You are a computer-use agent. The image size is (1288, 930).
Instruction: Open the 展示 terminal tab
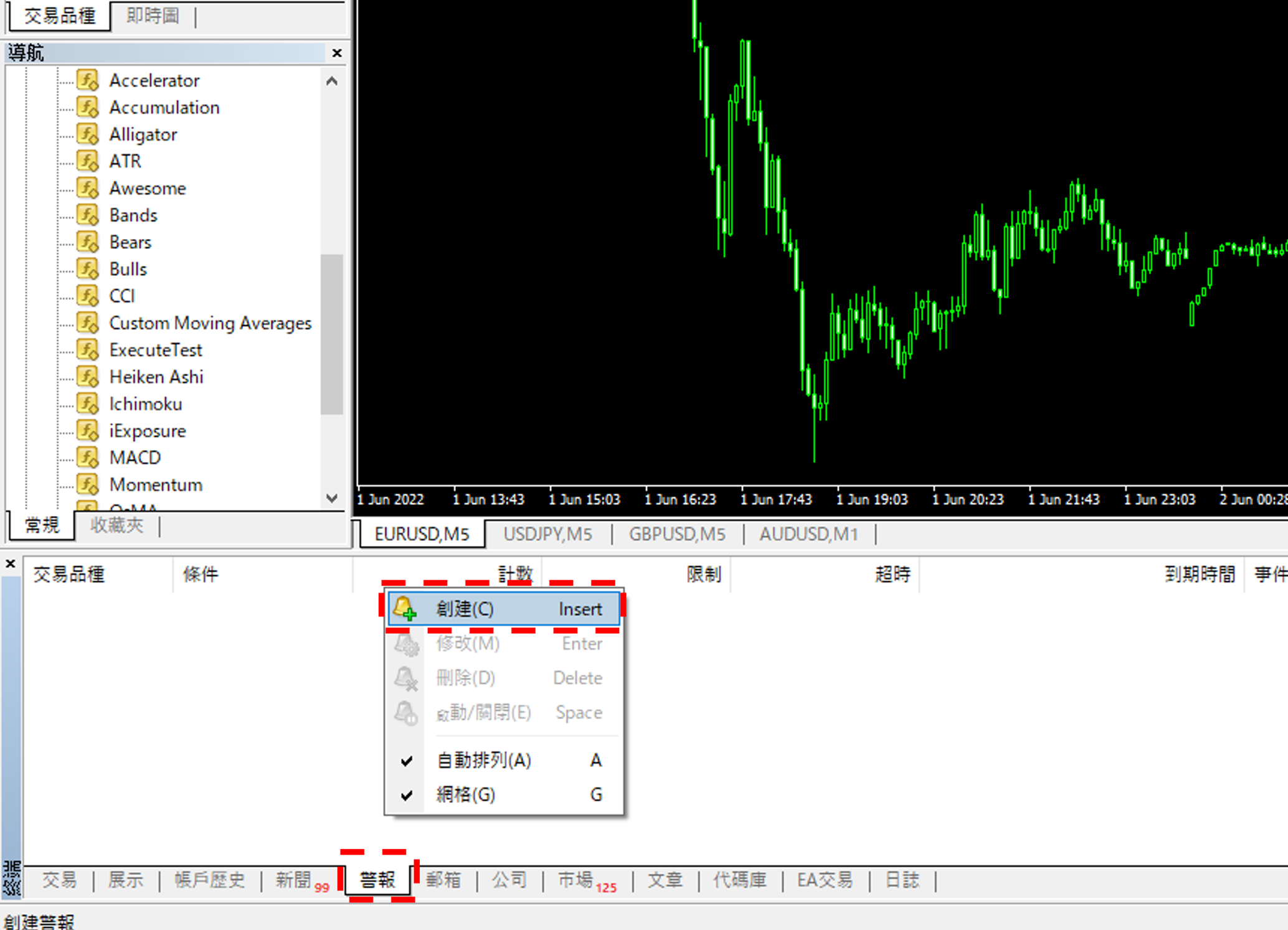(x=125, y=880)
